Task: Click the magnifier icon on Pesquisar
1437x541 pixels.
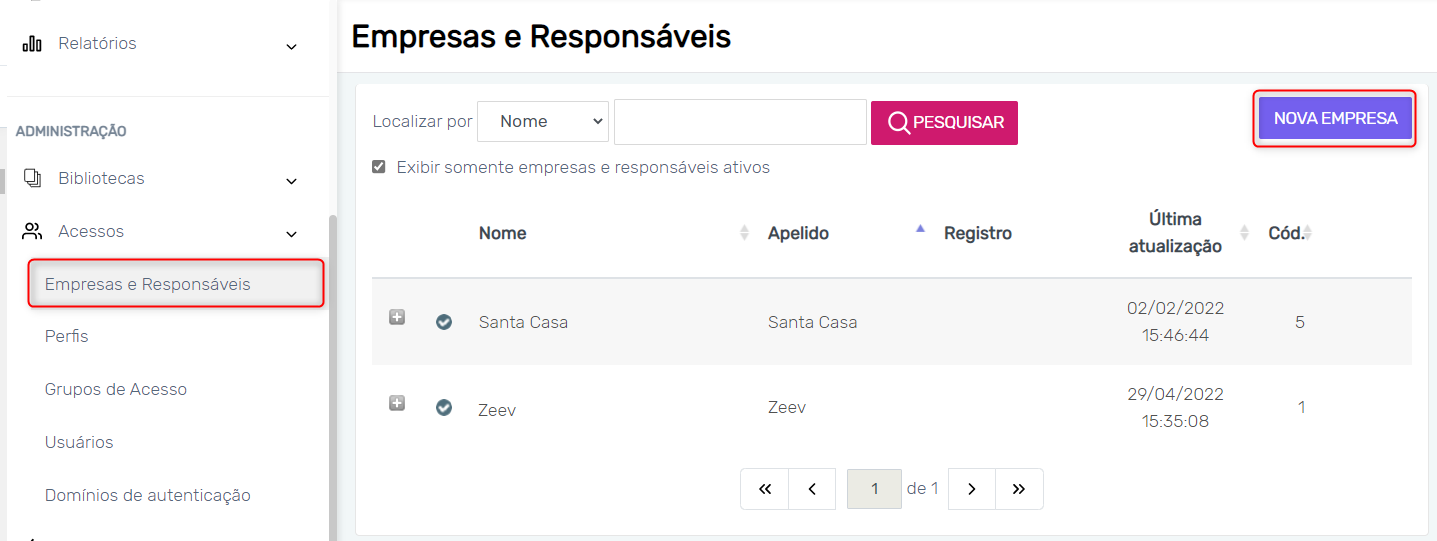Action: pos(898,123)
